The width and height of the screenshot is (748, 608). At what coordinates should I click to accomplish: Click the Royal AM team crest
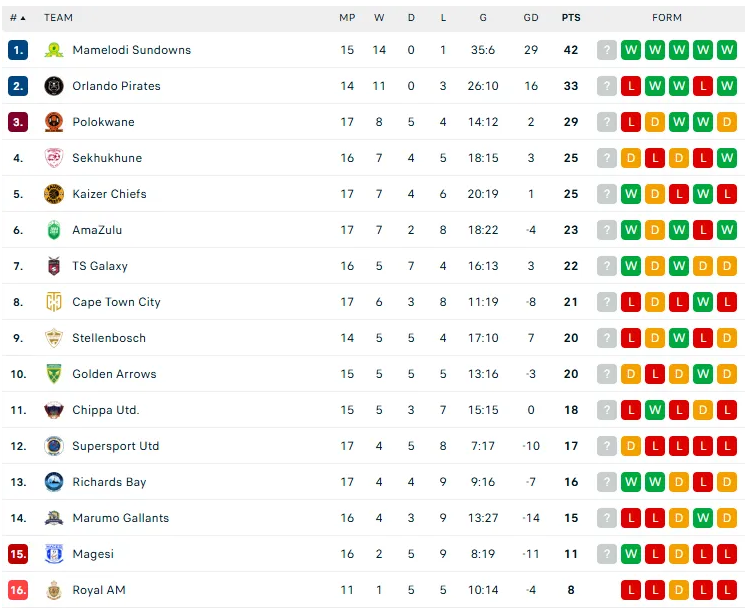pos(54,590)
